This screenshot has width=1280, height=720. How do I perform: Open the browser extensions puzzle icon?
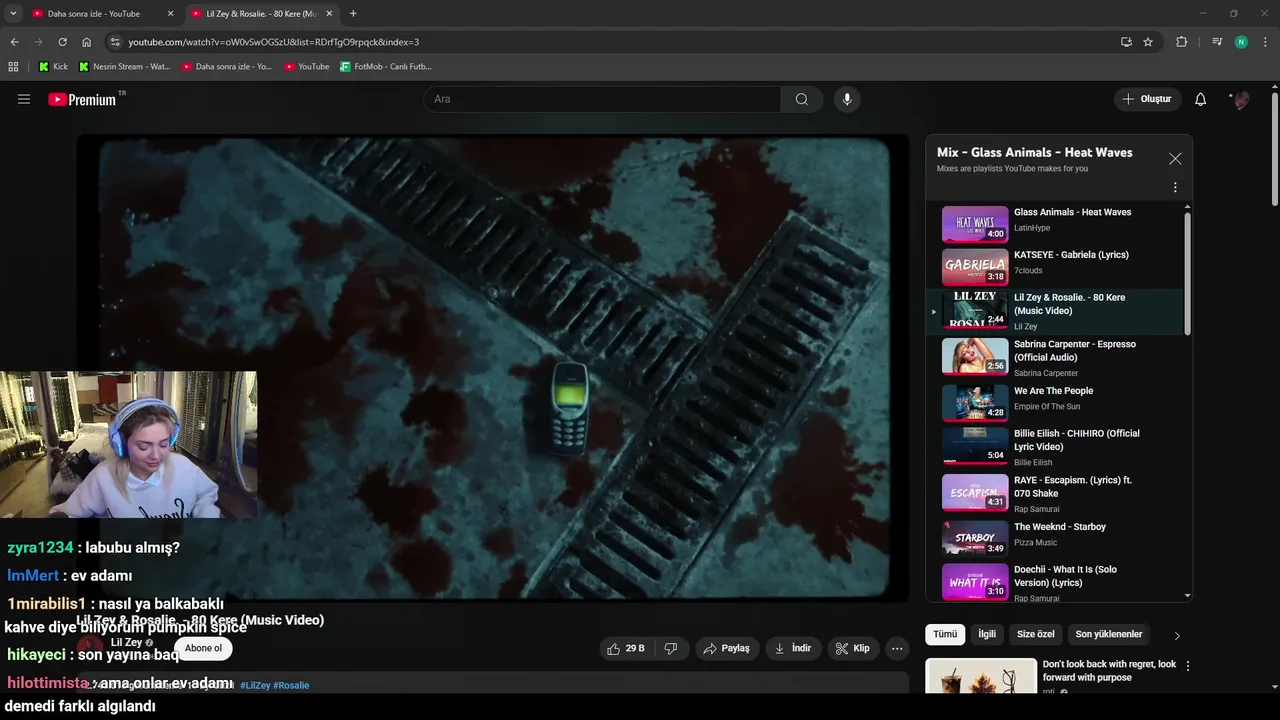tap(1182, 42)
